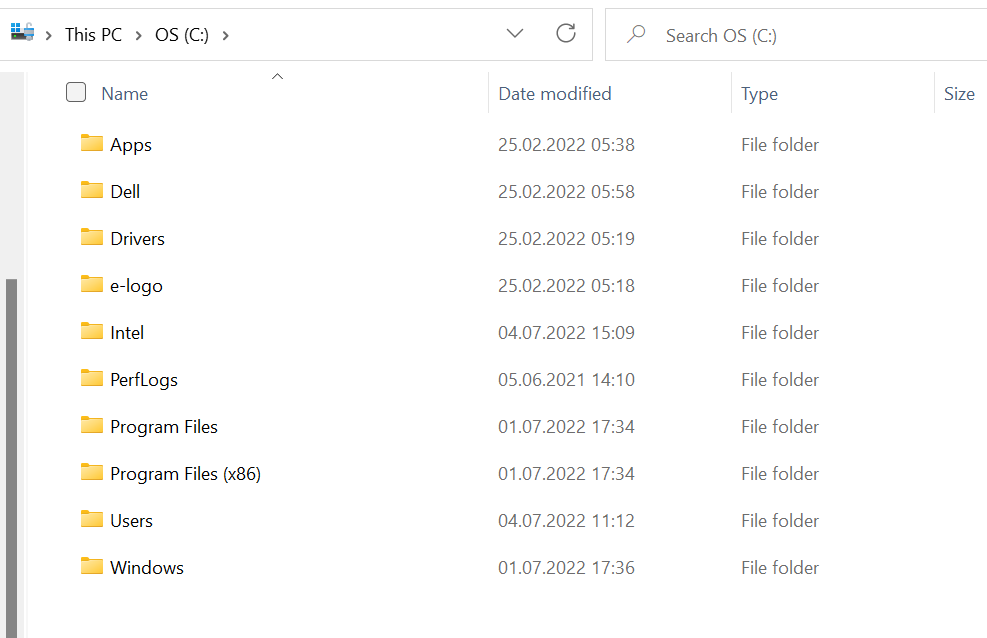Select the e-logo folder icon

pos(92,285)
